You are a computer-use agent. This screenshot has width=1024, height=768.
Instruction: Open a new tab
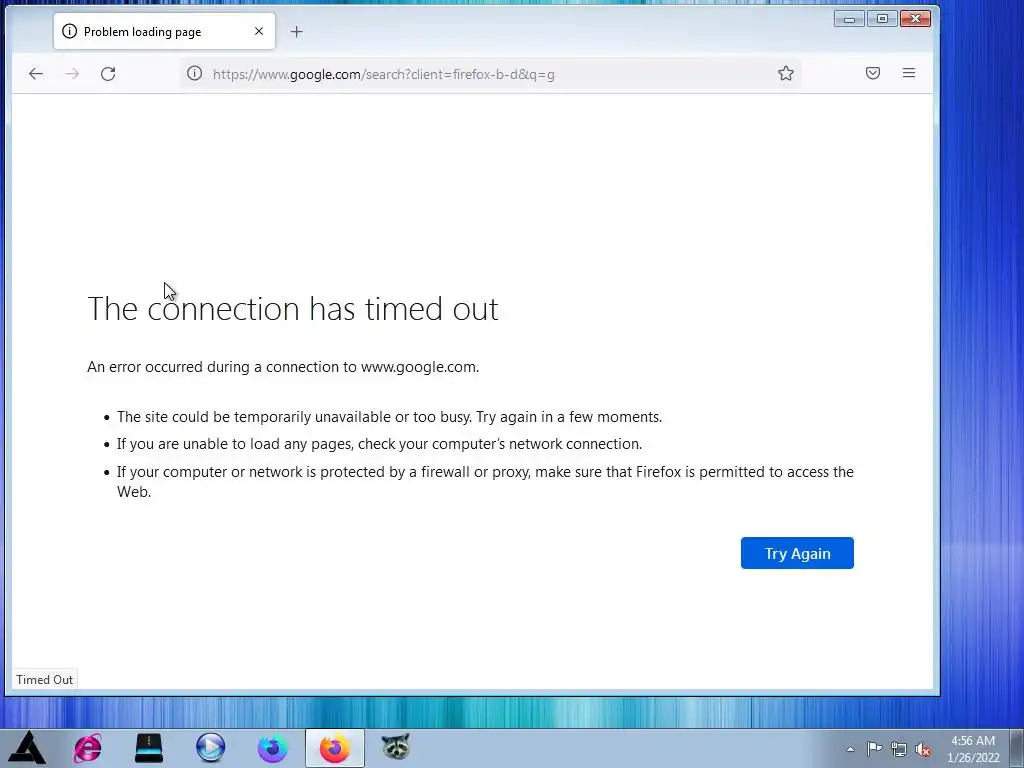pos(296,31)
